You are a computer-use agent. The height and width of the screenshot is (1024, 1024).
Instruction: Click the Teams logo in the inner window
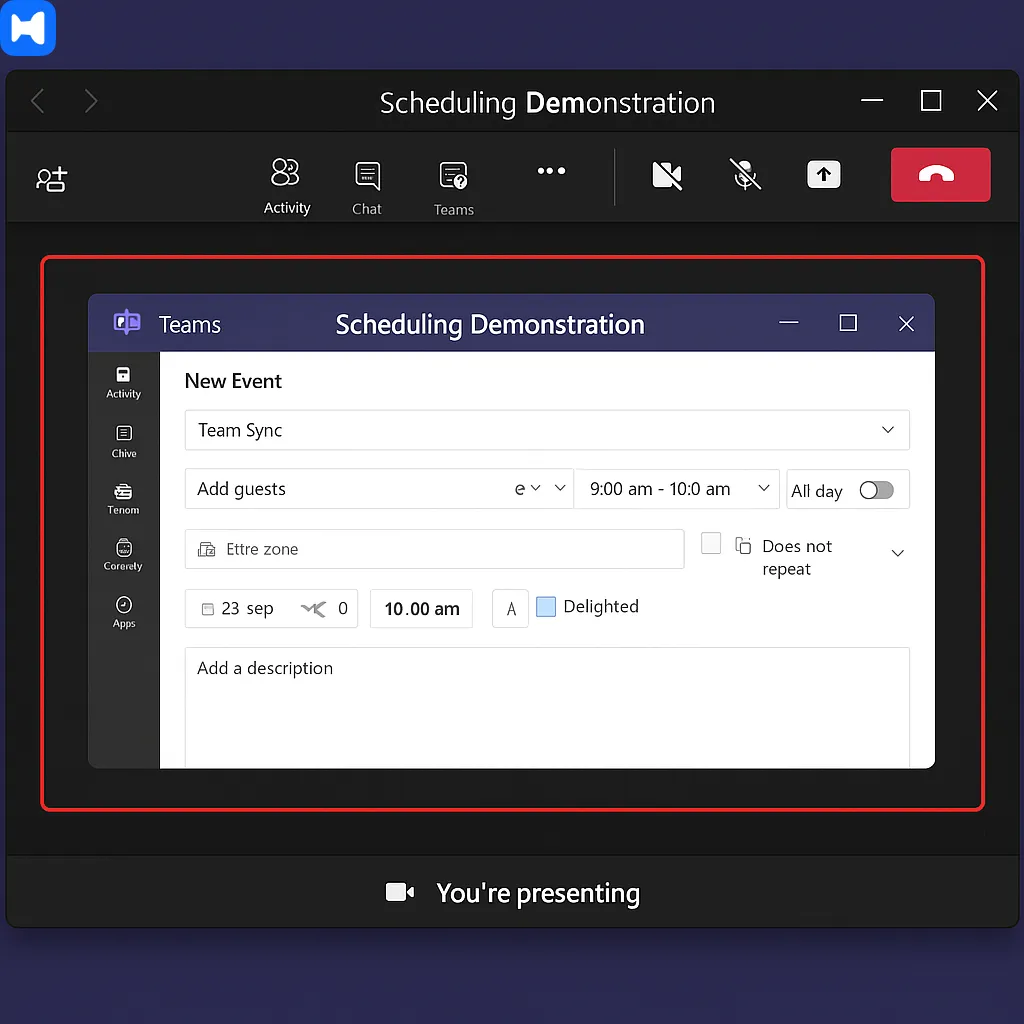coord(127,322)
